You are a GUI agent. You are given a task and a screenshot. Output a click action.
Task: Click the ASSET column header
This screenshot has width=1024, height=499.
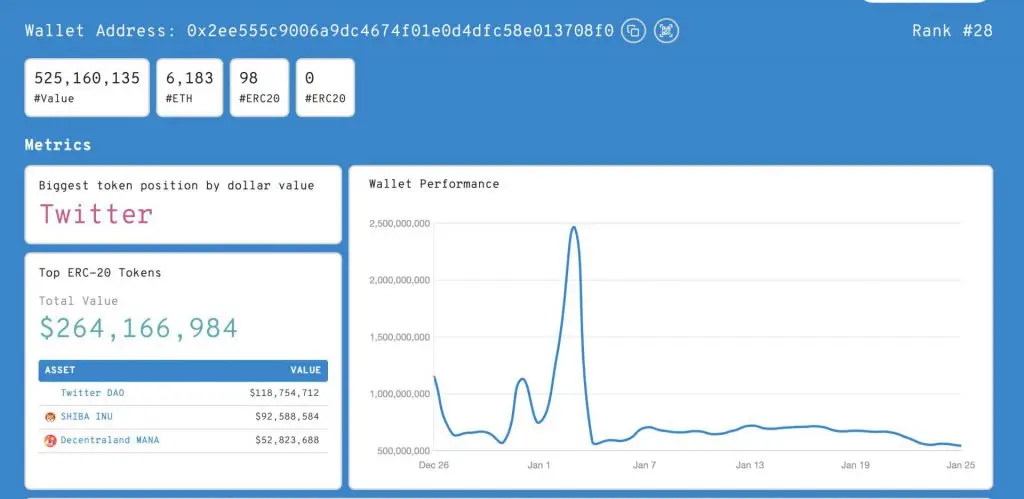point(60,370)
